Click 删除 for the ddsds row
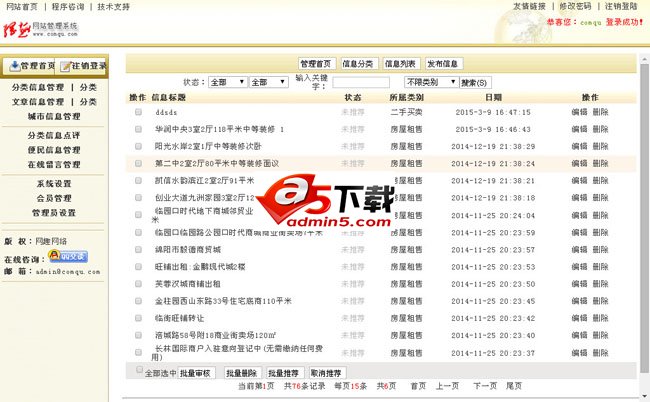The width and height of the screenshot is (650, 402). tap(600, 112)
